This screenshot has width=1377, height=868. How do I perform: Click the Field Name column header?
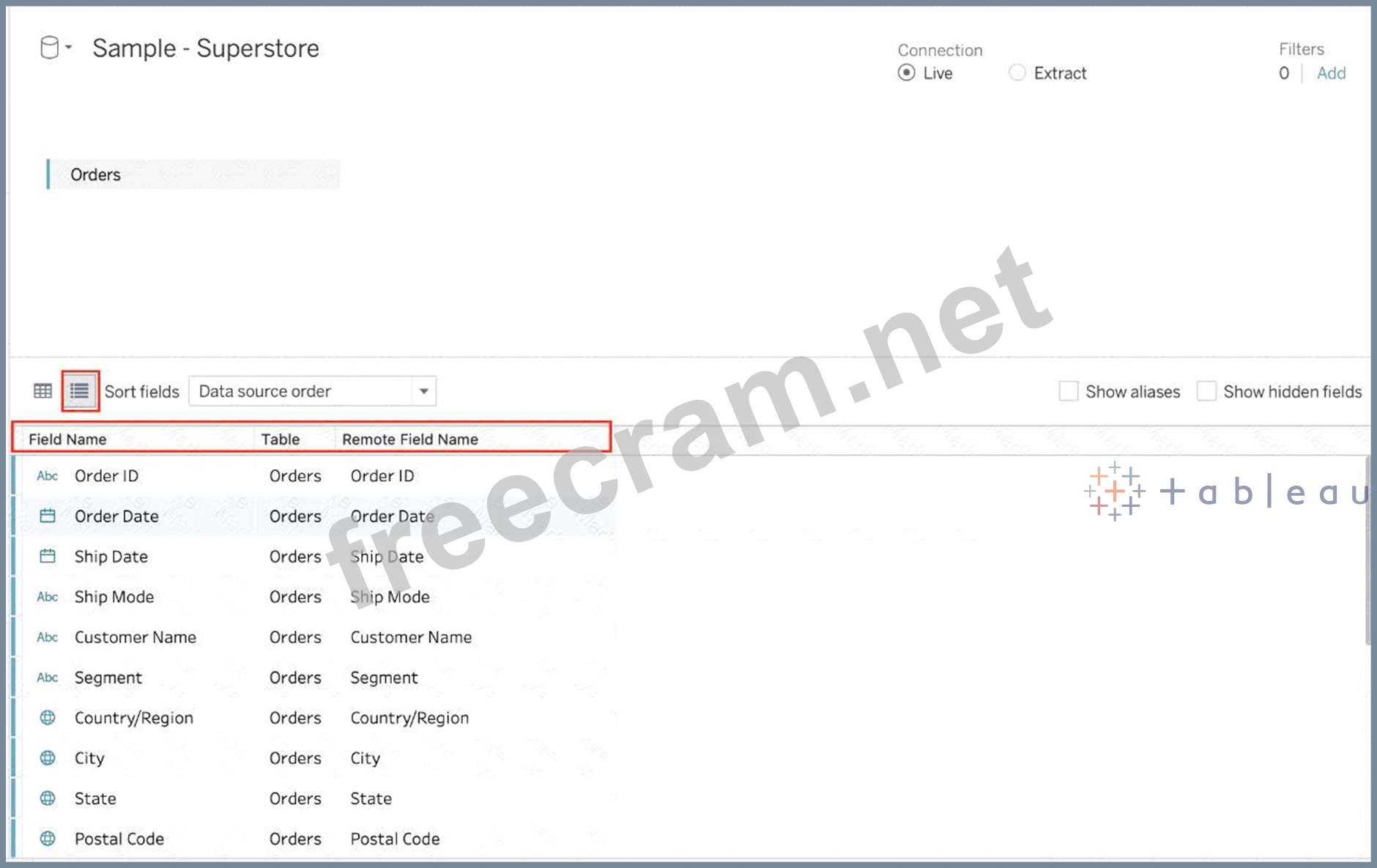tap(67, 439)
